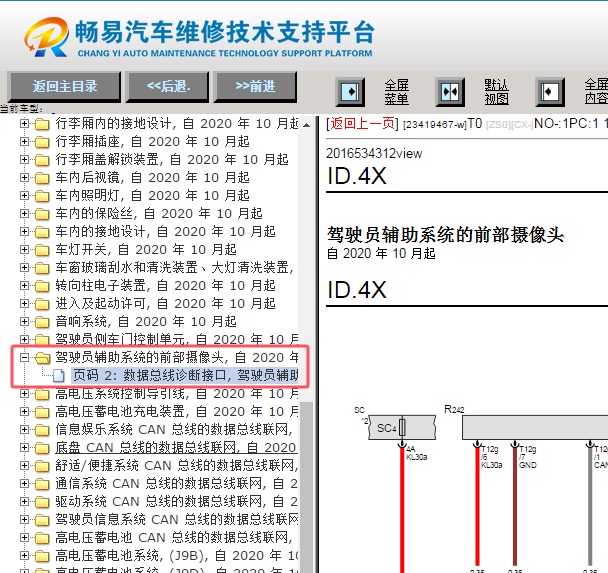Open the 默认视图 text label
This screenshot has height=573, width=608.
click(x=496, y=92)
